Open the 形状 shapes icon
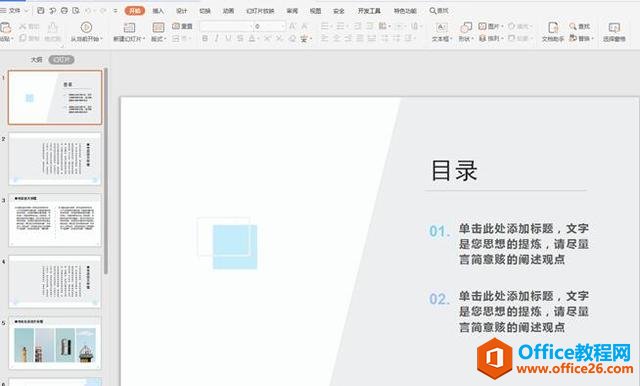This screenshot has height=386, width=640. point(466,28)
